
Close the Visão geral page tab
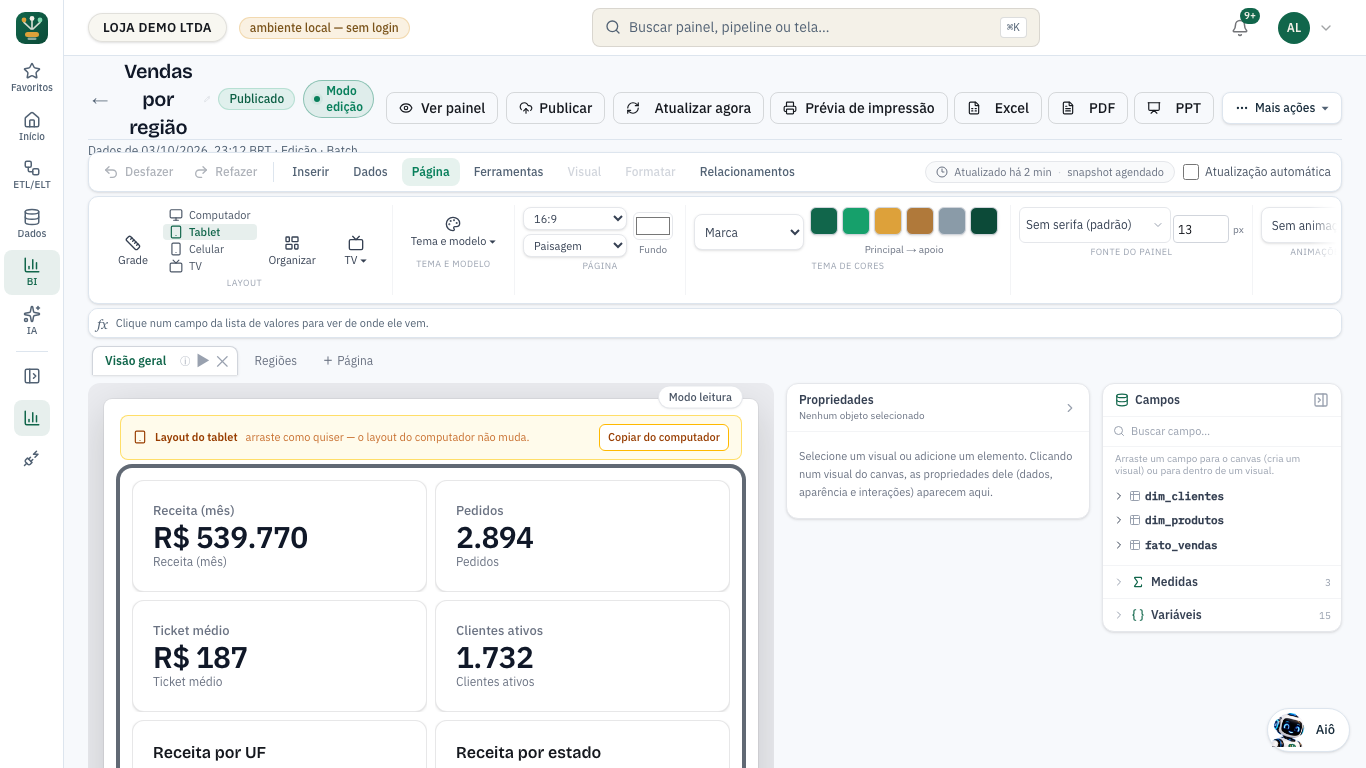pos(223,361)
